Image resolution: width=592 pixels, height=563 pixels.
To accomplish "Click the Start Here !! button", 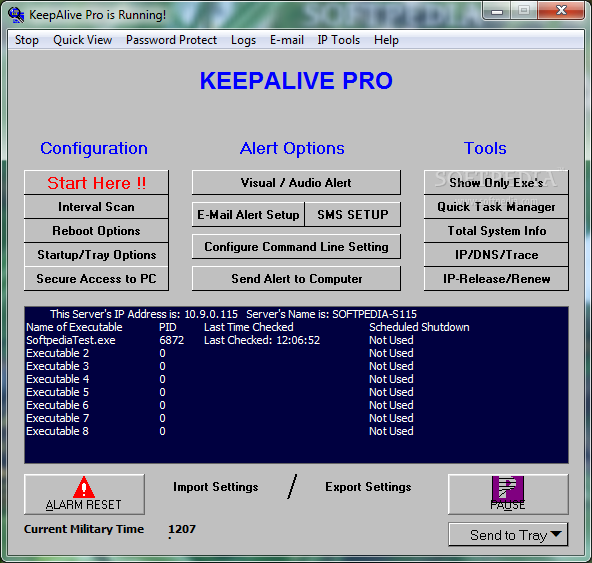I will pyautogui.click(x=96, y=183).
